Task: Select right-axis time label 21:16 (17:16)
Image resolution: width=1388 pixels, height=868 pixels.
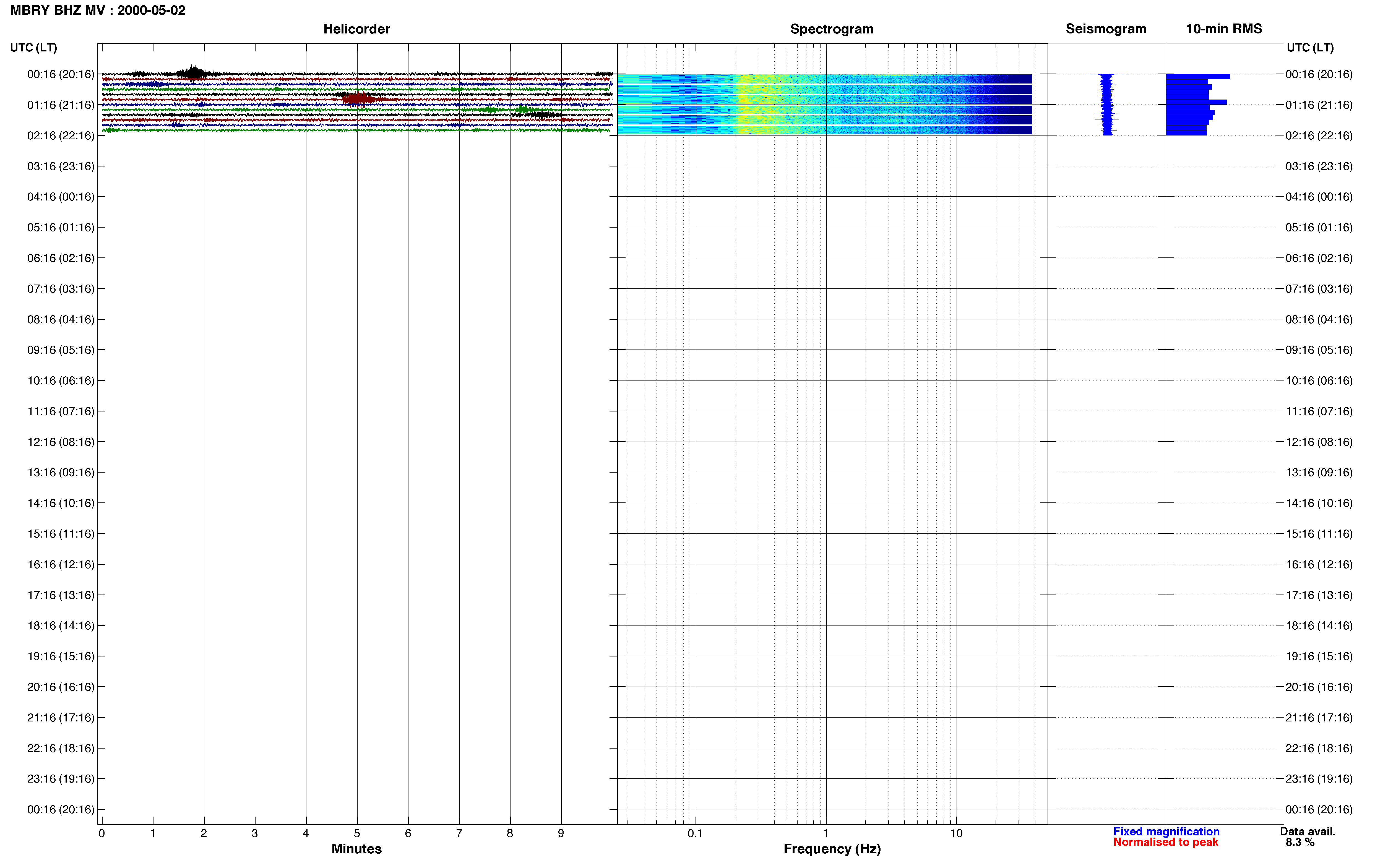Action: point(1319,718)
